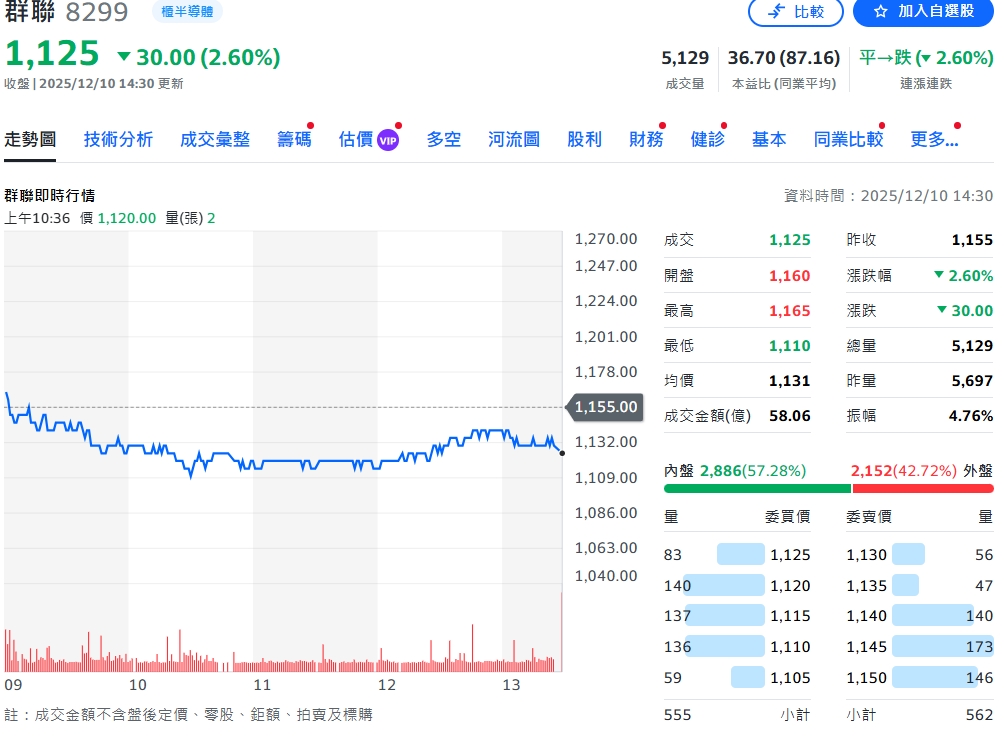The height and width of the screenshot is (741, 1004).
Task: Click the red 外盤 ratio bar
Action: click(923, 489)
